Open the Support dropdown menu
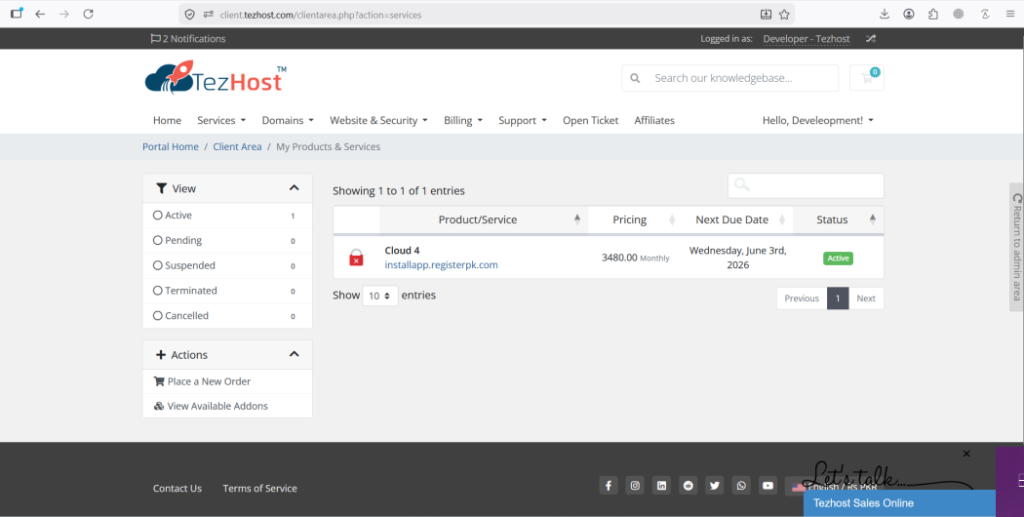The height and width of the screenshot is (517, 1024). tap(522, 120)
